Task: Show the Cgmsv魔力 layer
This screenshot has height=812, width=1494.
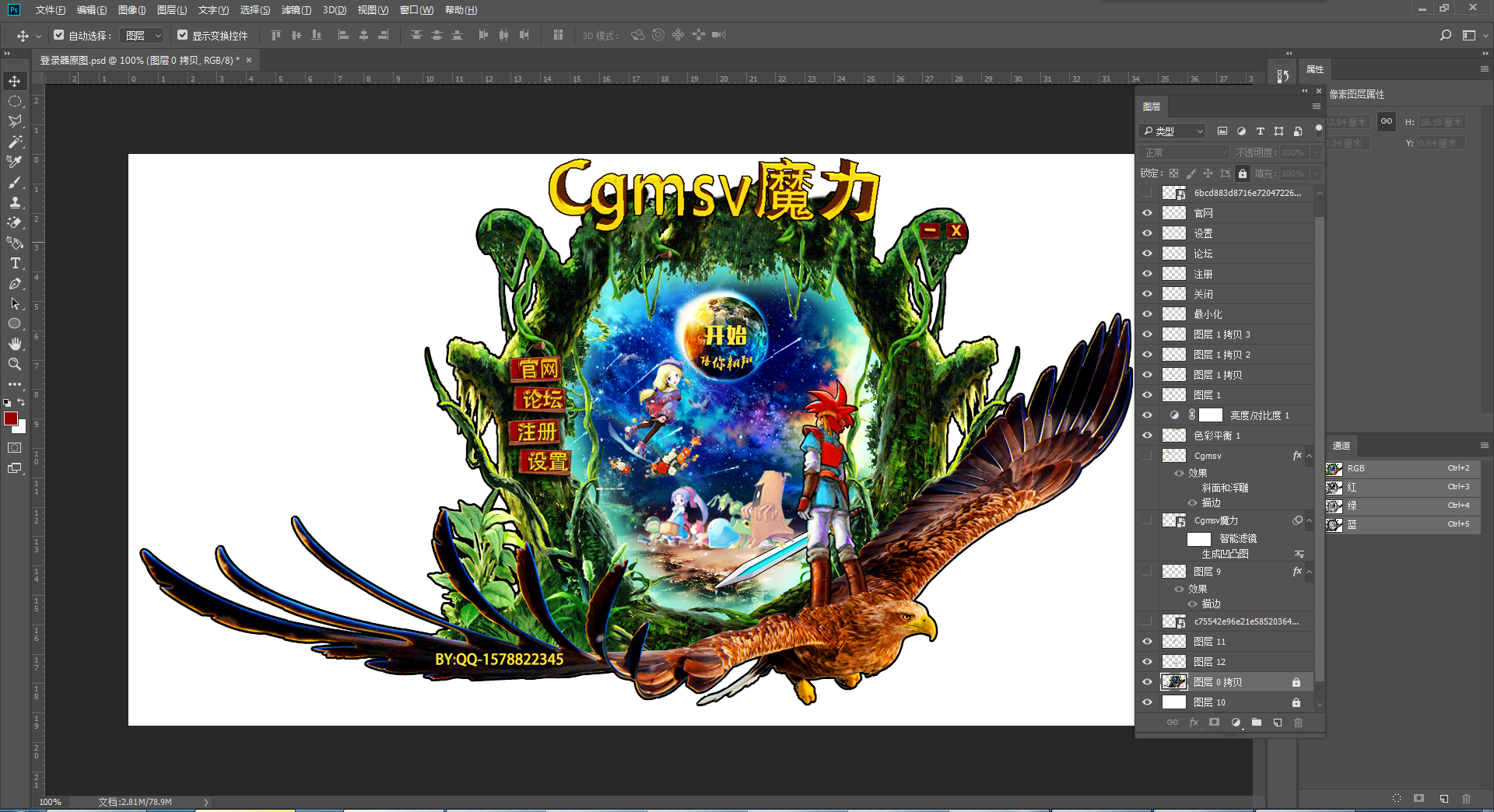Action: (1148, 520)
